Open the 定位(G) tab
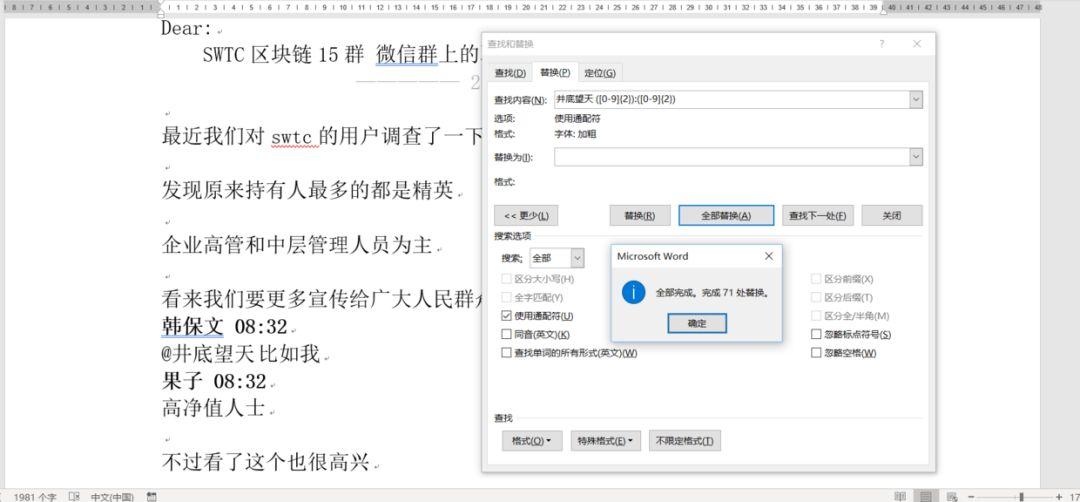The image size is (1080, 502). (599, 72)
